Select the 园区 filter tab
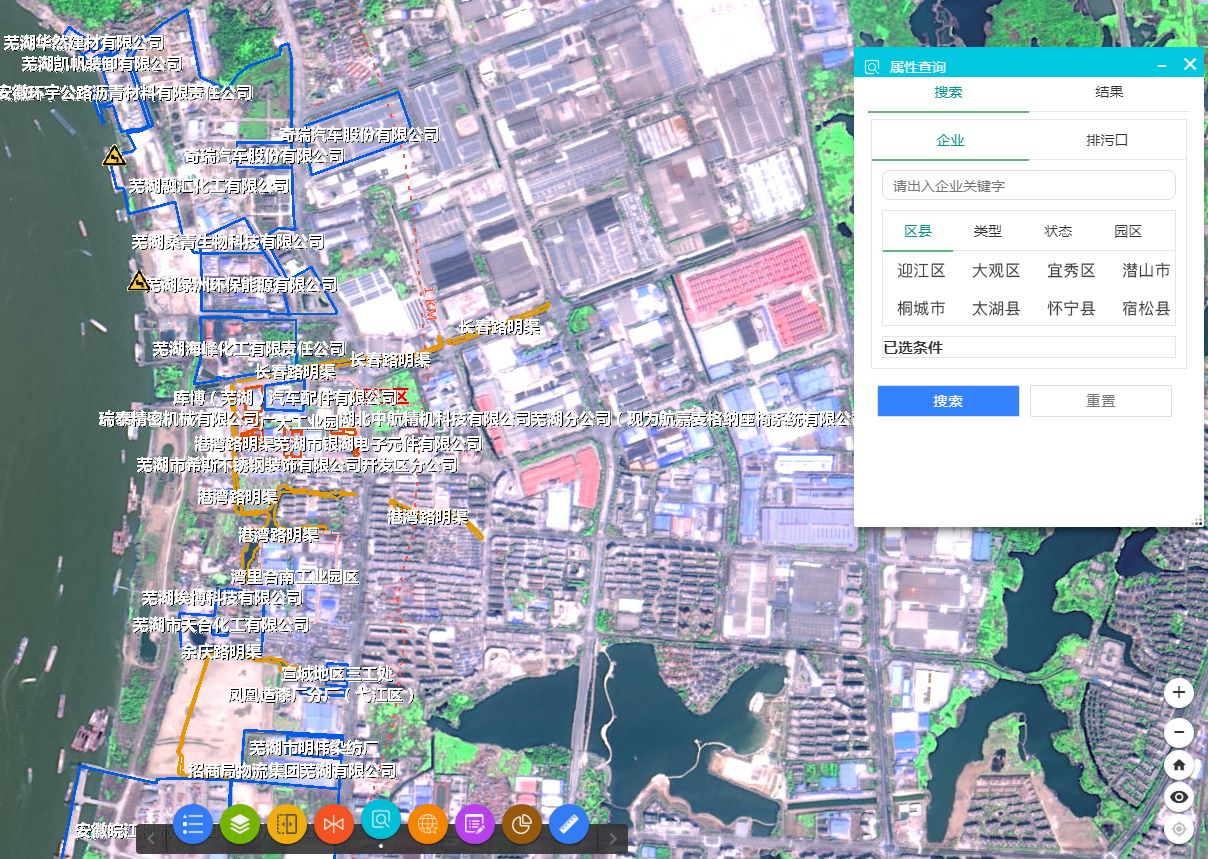This screenshot has height=859, width=1208. coord(1128,231)
